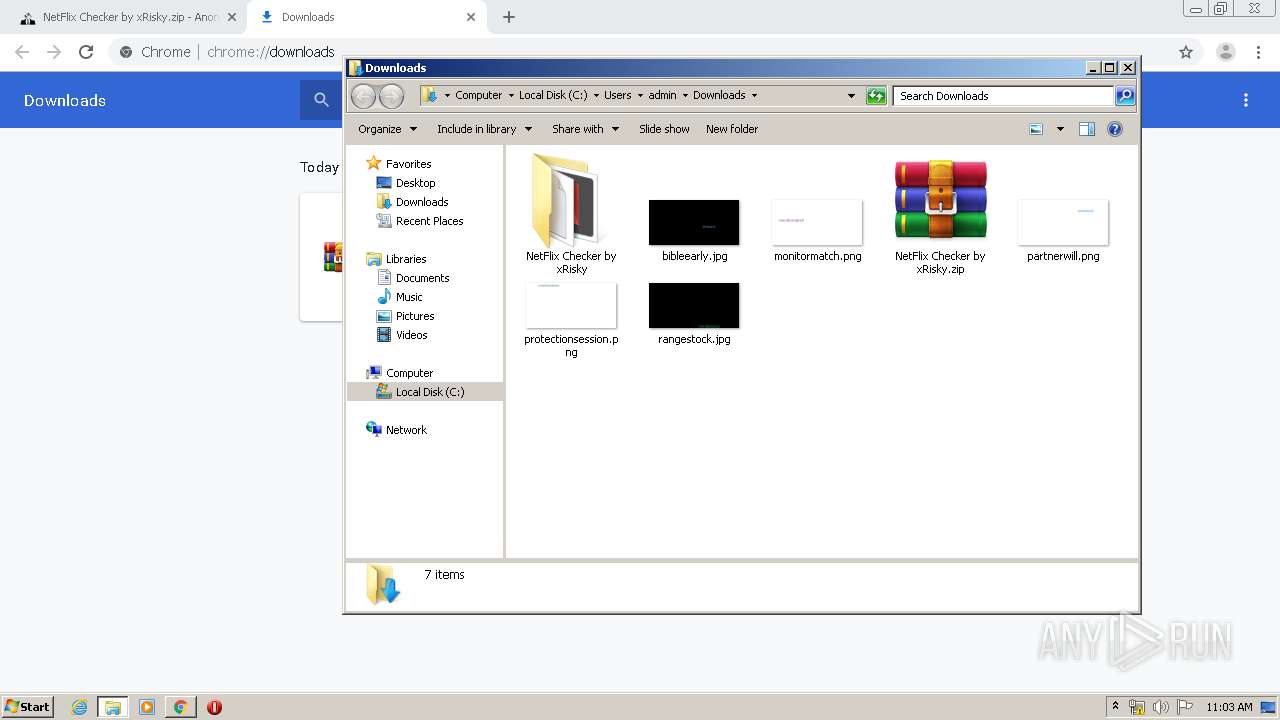Click the Change your view icon
1280x720 pixels.
[1036, 129]
